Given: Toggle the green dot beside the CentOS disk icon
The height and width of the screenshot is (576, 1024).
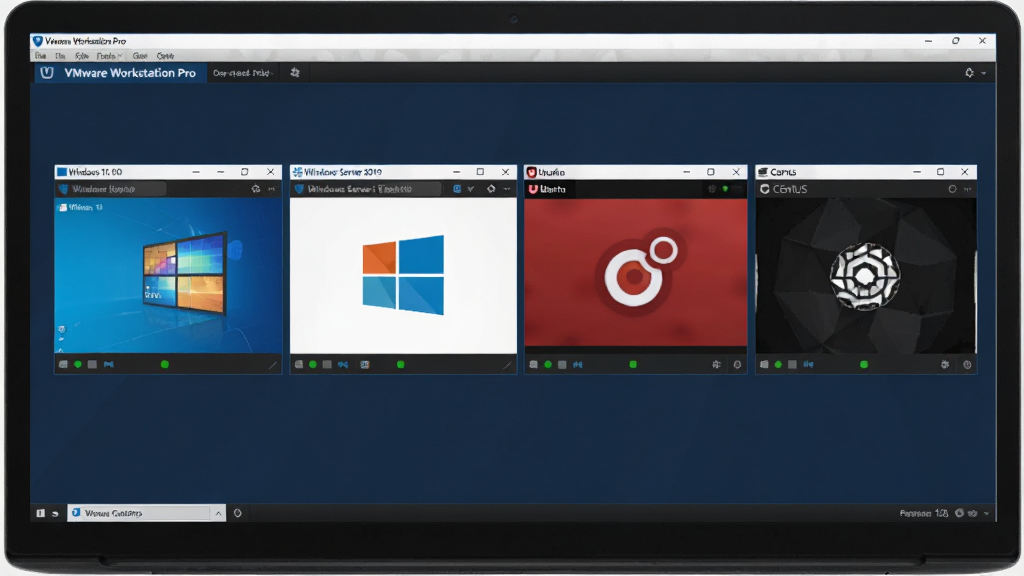Looking at the screenshot, I should pos(778,364).
